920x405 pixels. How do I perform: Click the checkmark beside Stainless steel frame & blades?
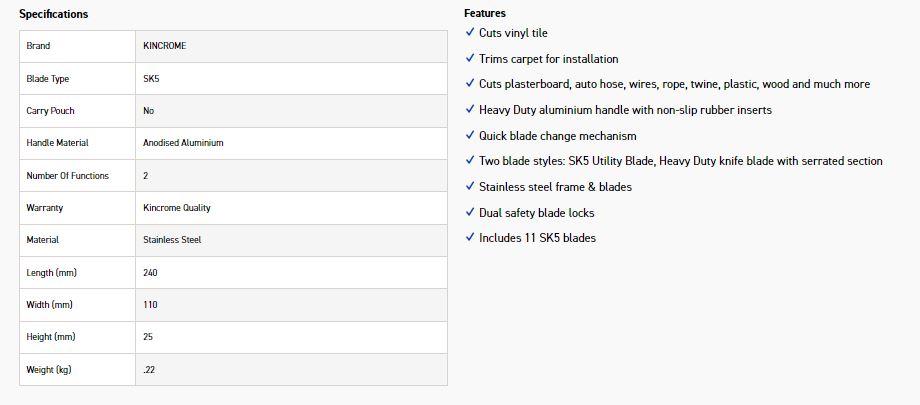tap(469, 186)
